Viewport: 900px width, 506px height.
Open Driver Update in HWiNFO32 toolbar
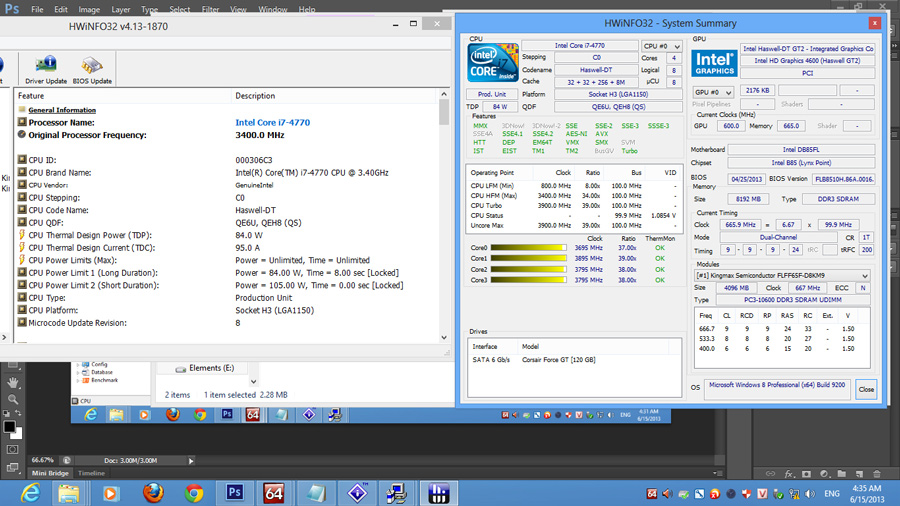coord(46,70)
